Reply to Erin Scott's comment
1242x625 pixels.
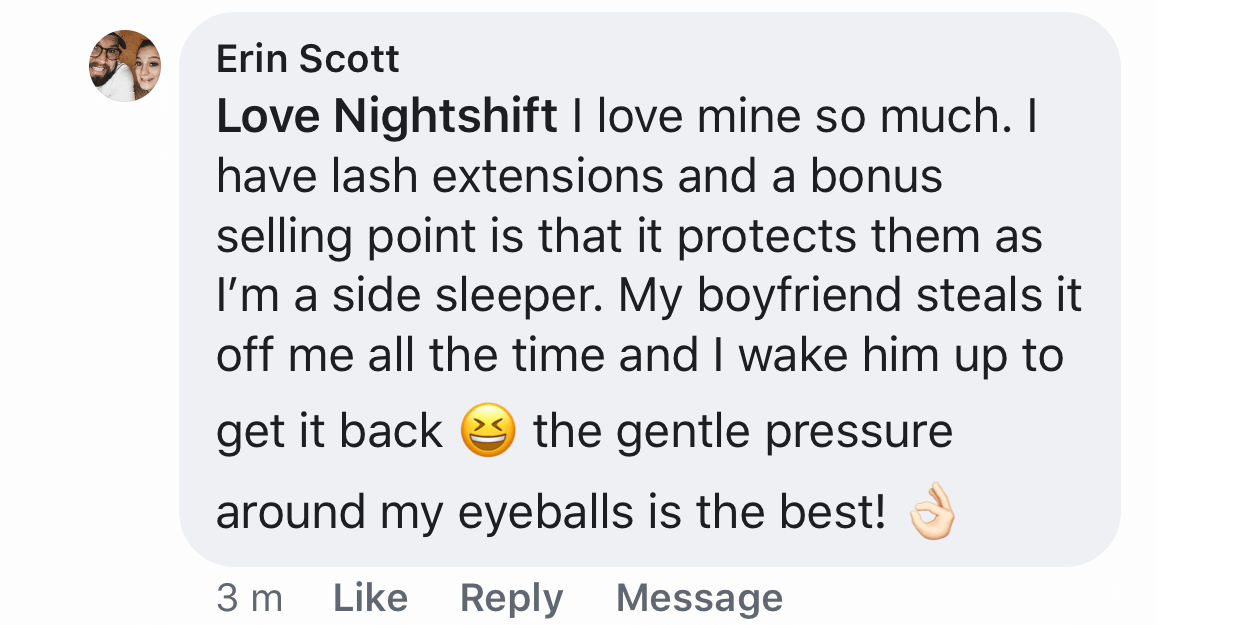(x=511, y=598)
